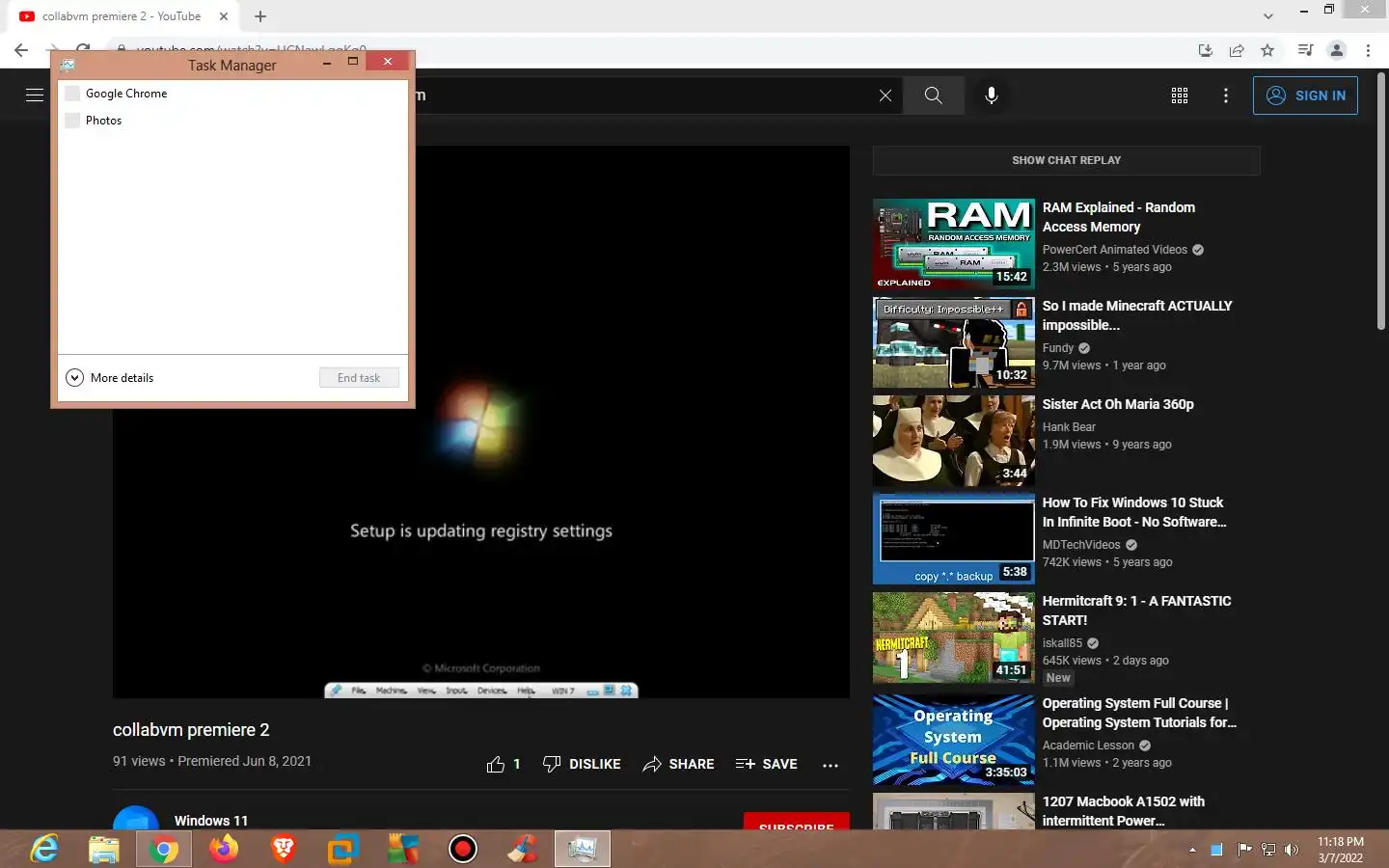The height and width of the screenshot is (868, 1389).
Task: Click SHOW CHAT REPLAY button
Action: [1066, 160]
